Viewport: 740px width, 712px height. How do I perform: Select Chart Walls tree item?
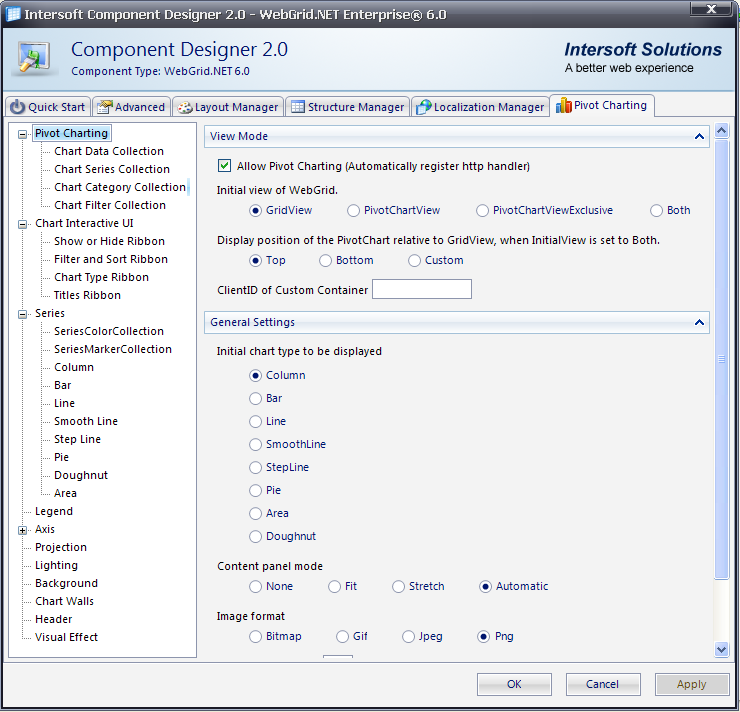pos(65,601)
